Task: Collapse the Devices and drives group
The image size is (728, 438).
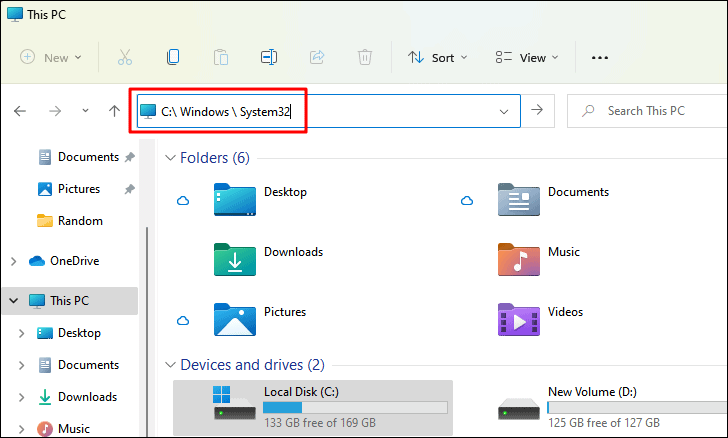Action: tap(170, 365)
